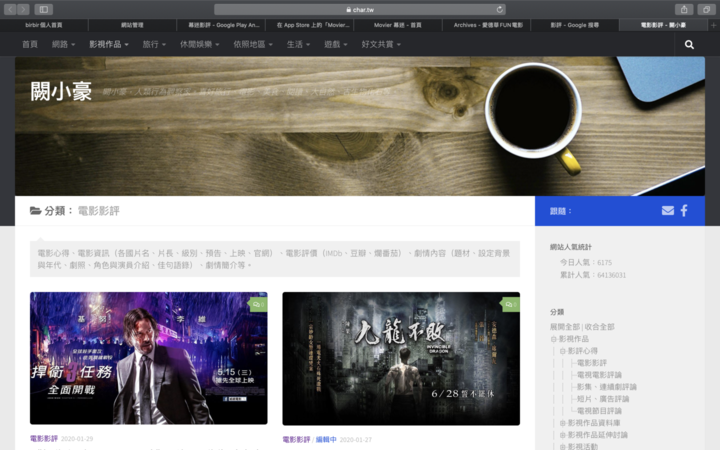
Task: Click the 闕小豪 site title
Action: coord(61,91)
